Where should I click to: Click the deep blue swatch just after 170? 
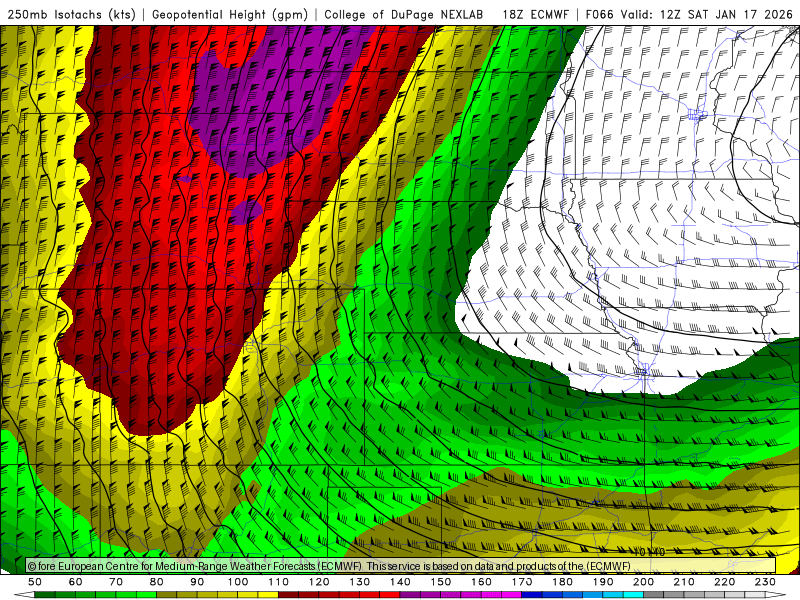coord(532,595)
